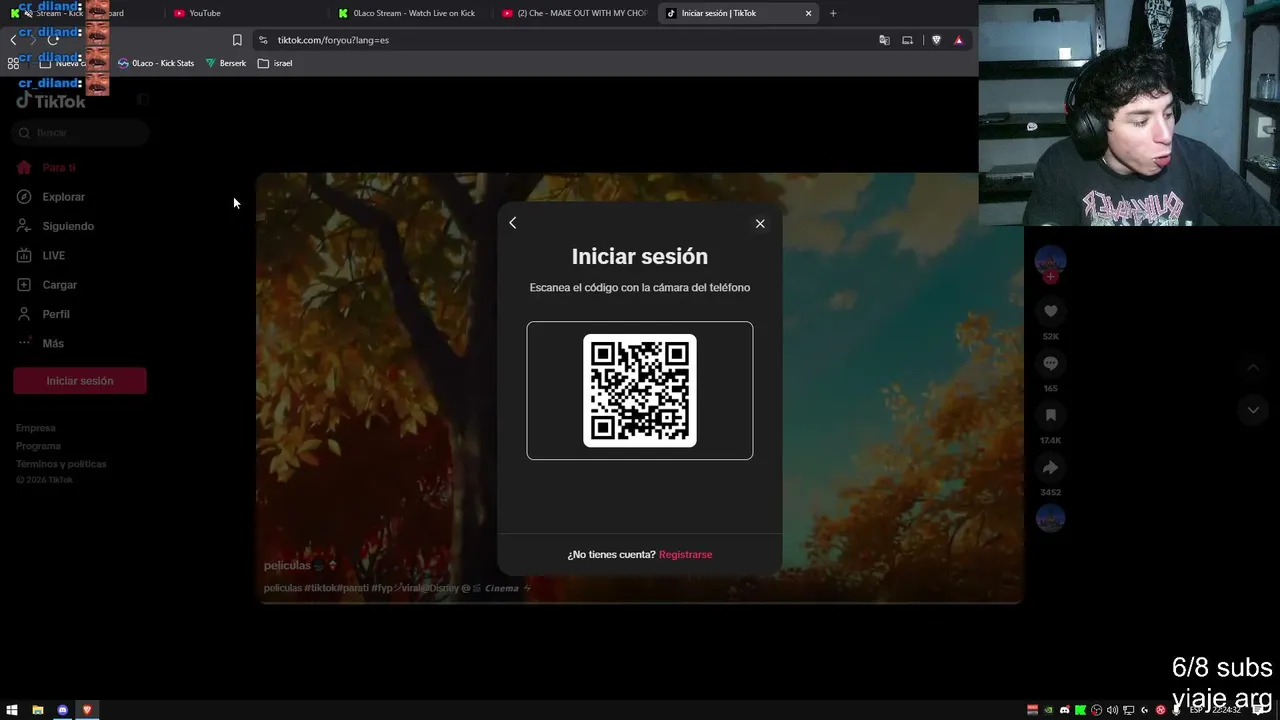Image resolution: width=1280 pixels, height=720 pixels.
Task: Open File Explorer from taskbar
Action: pyautogui.click(x=38, y=710)
